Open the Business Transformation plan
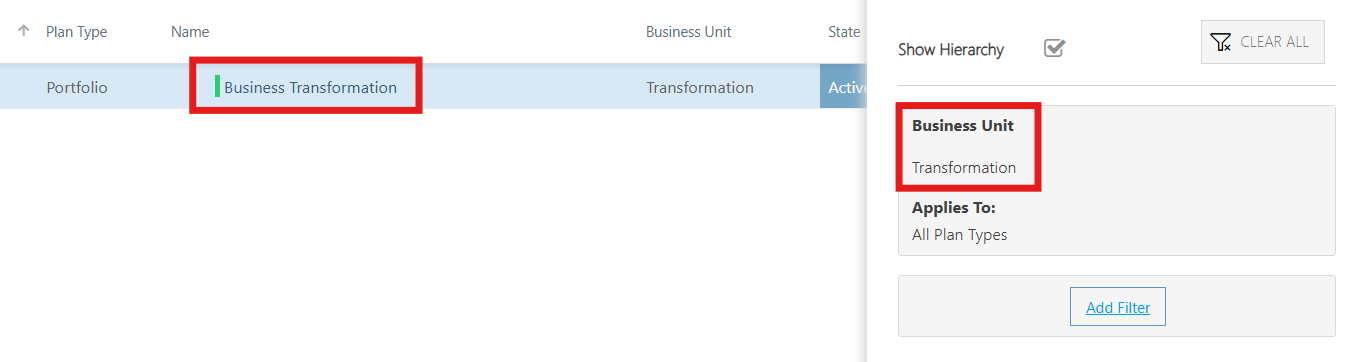Image resolution: width=1360 pixels, height=362 pixels. (x=310, y=87)
